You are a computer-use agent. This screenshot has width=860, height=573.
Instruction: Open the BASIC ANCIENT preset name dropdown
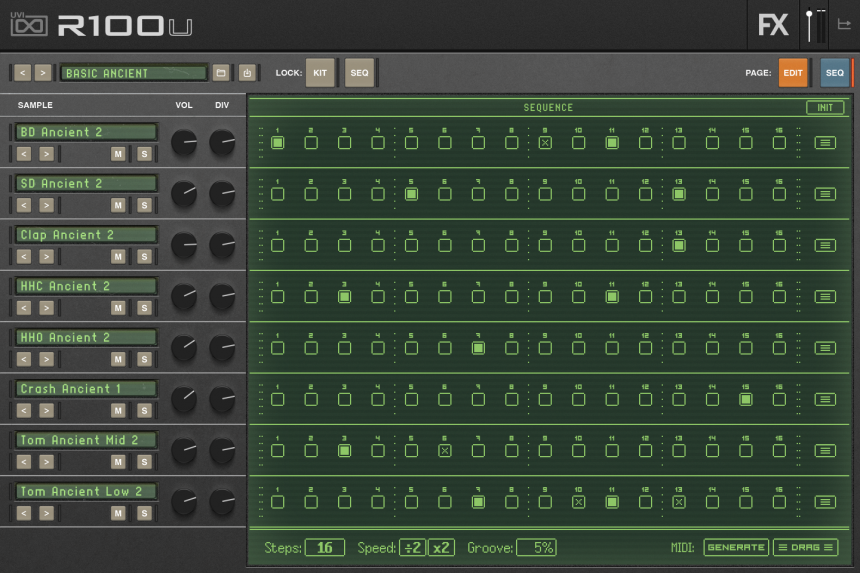[x=134, y=73]
